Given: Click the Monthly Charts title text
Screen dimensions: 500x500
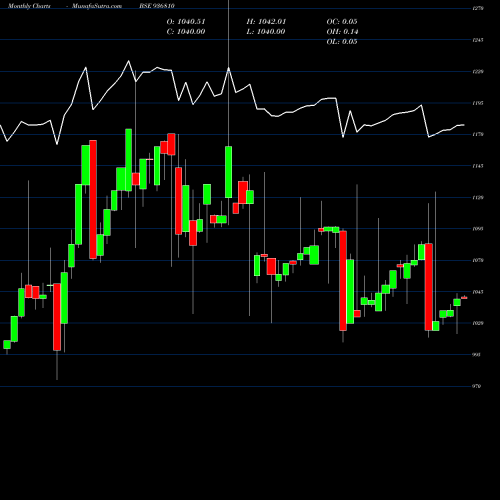Looking at the screenshot, I should coord(29,6).
